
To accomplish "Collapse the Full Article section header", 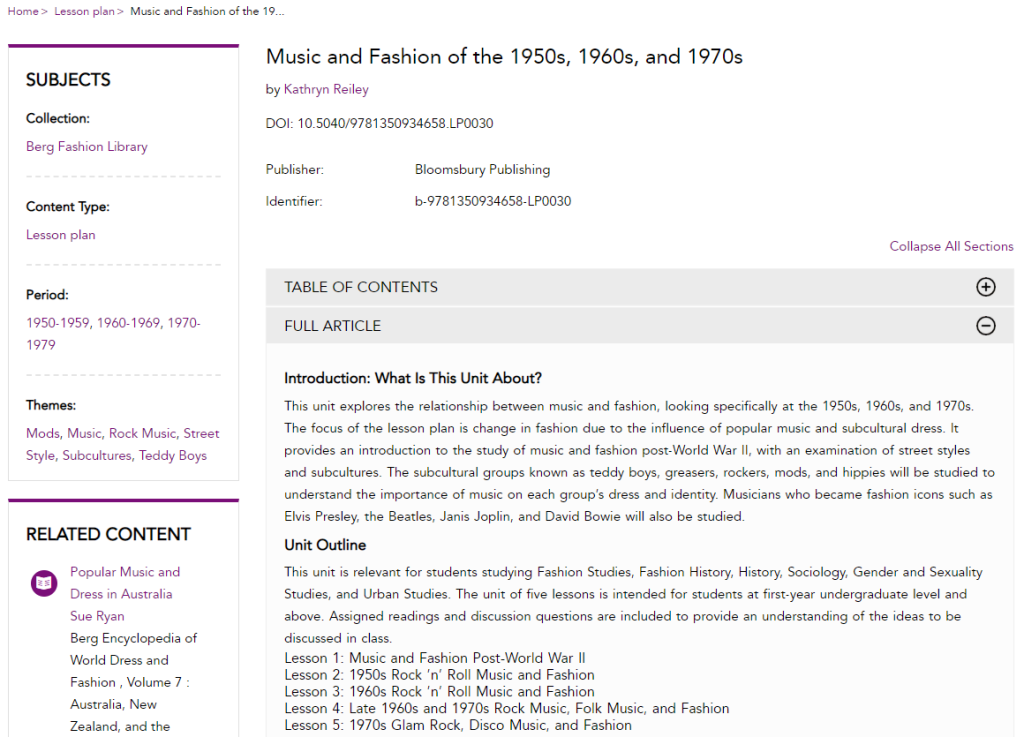I will (x=333, y=326).
